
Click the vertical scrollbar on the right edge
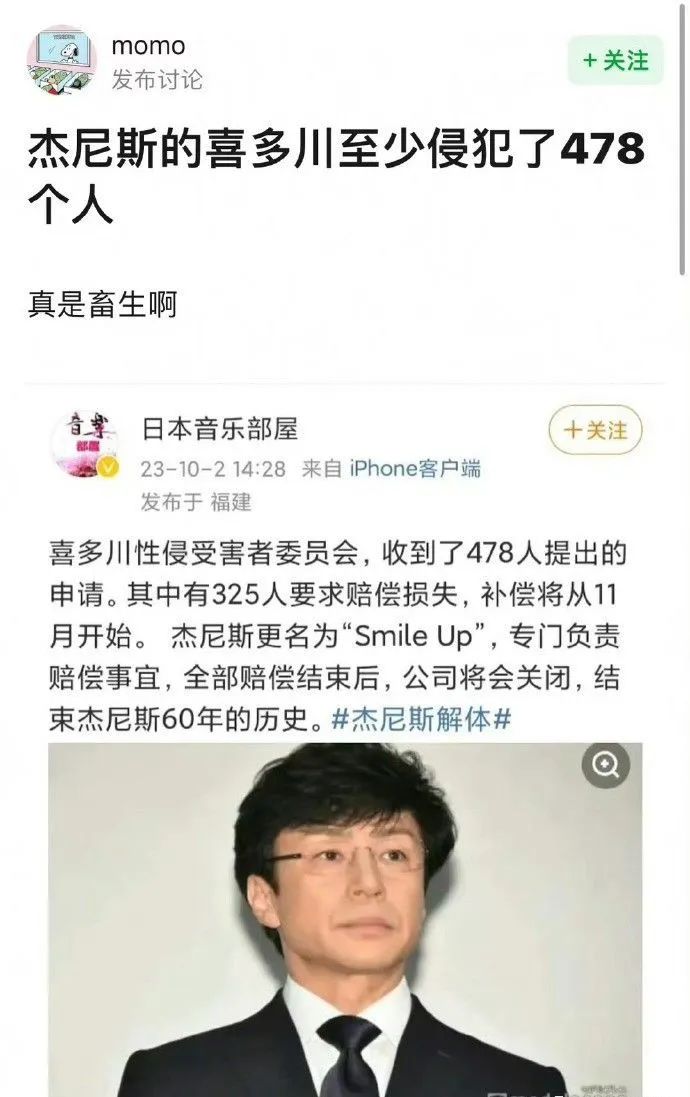tap(682, 140)
